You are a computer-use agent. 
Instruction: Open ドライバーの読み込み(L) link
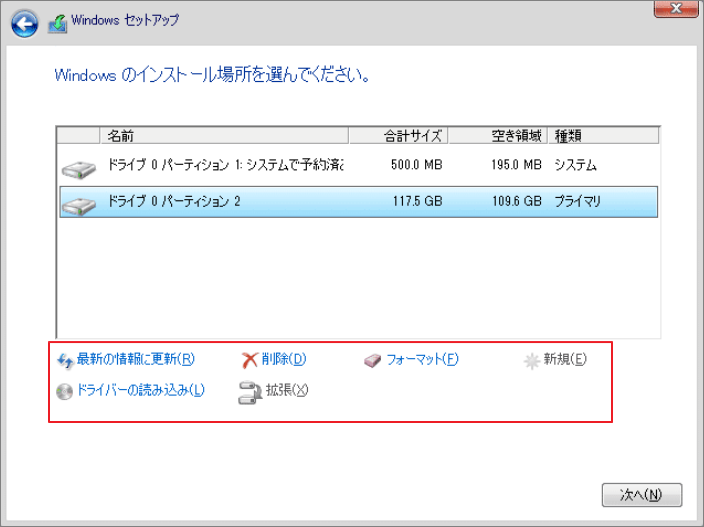coord(141,390)
